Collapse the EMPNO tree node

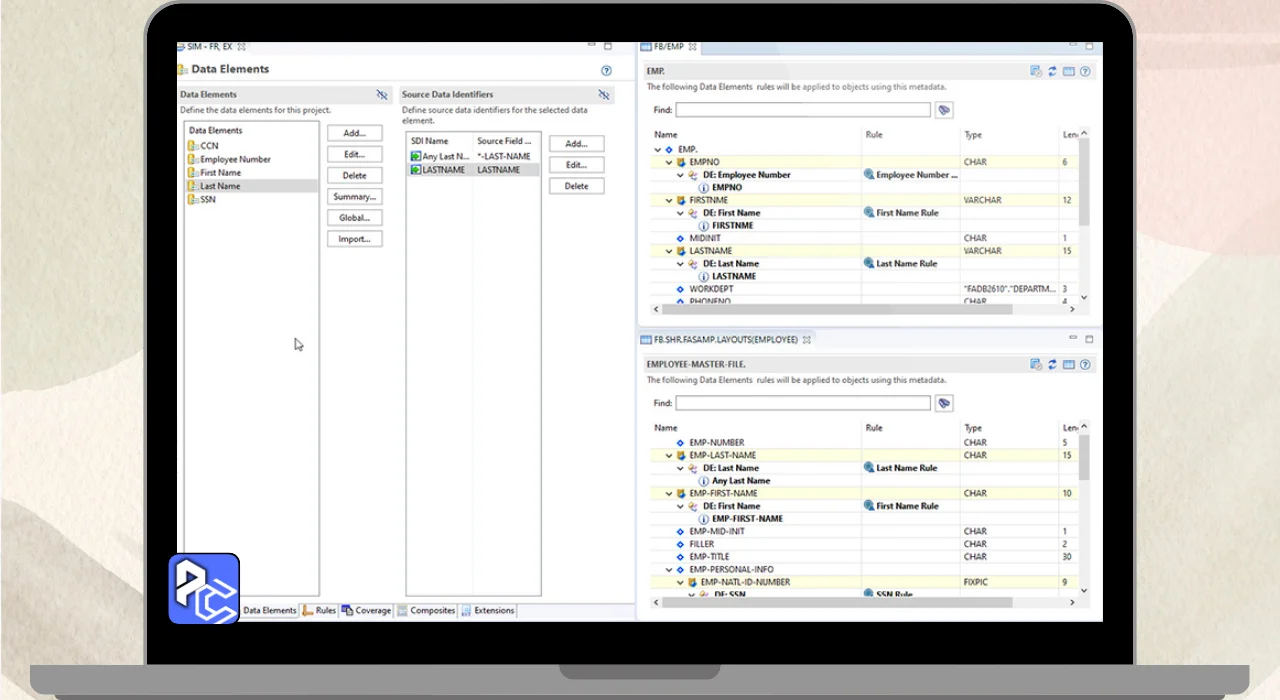[669, 162]
